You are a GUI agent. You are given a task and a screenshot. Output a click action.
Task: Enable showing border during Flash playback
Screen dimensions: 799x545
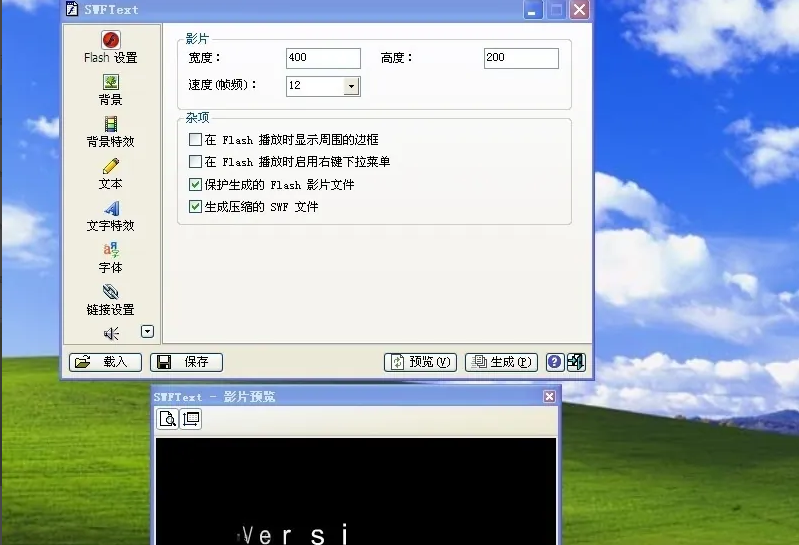coord(195,140)
